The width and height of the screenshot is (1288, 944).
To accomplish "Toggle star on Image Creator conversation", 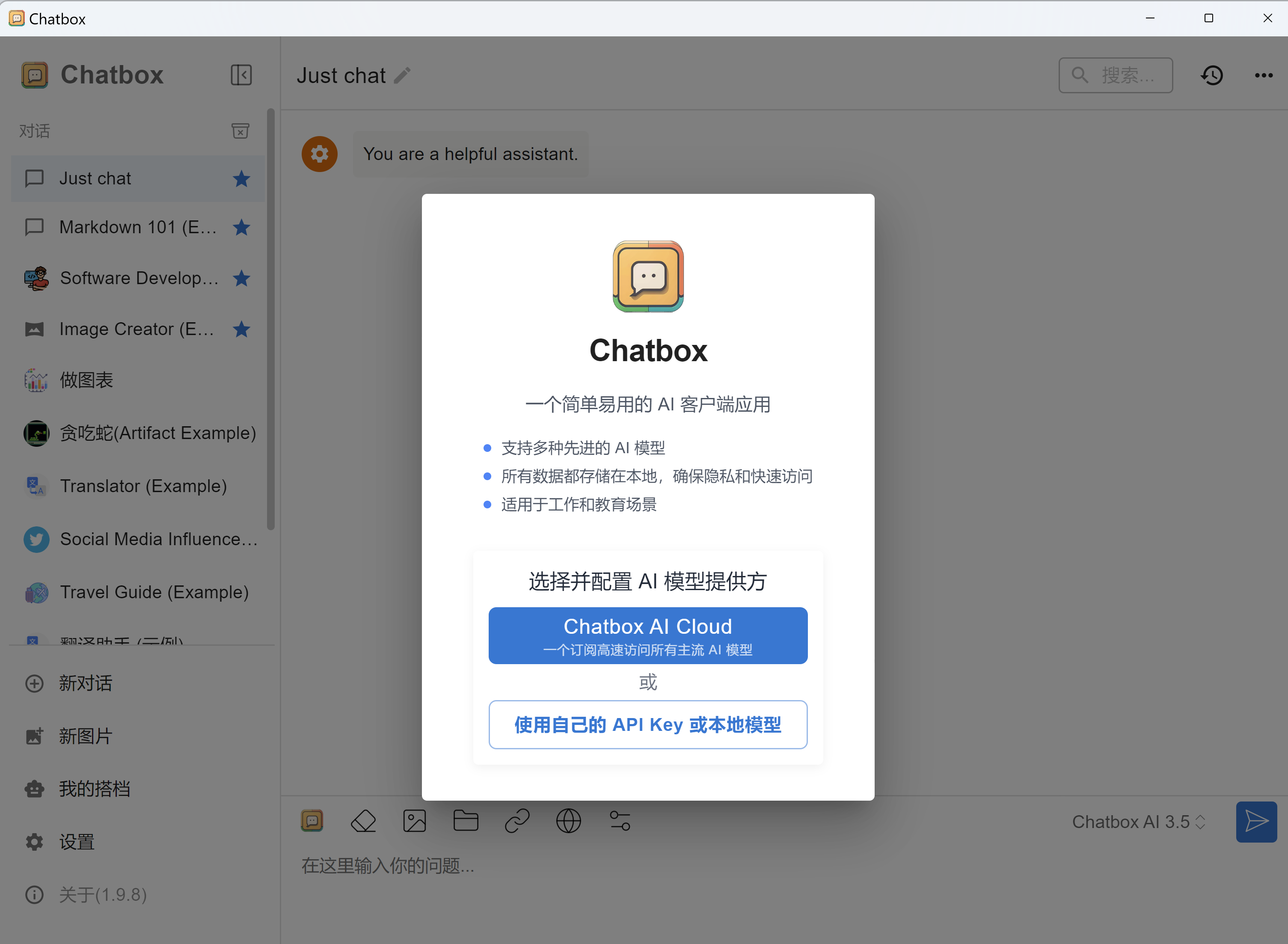I will (x=242, y=329).
